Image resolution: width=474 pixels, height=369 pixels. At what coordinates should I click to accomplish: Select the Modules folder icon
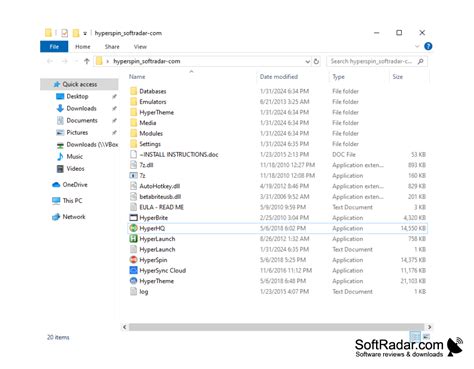133,133
